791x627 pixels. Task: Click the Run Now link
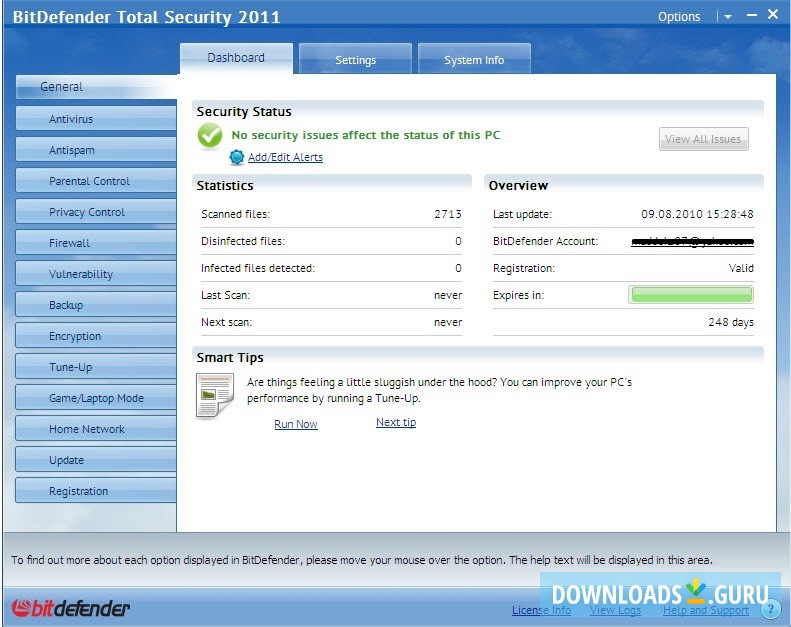tap(296, 424)
